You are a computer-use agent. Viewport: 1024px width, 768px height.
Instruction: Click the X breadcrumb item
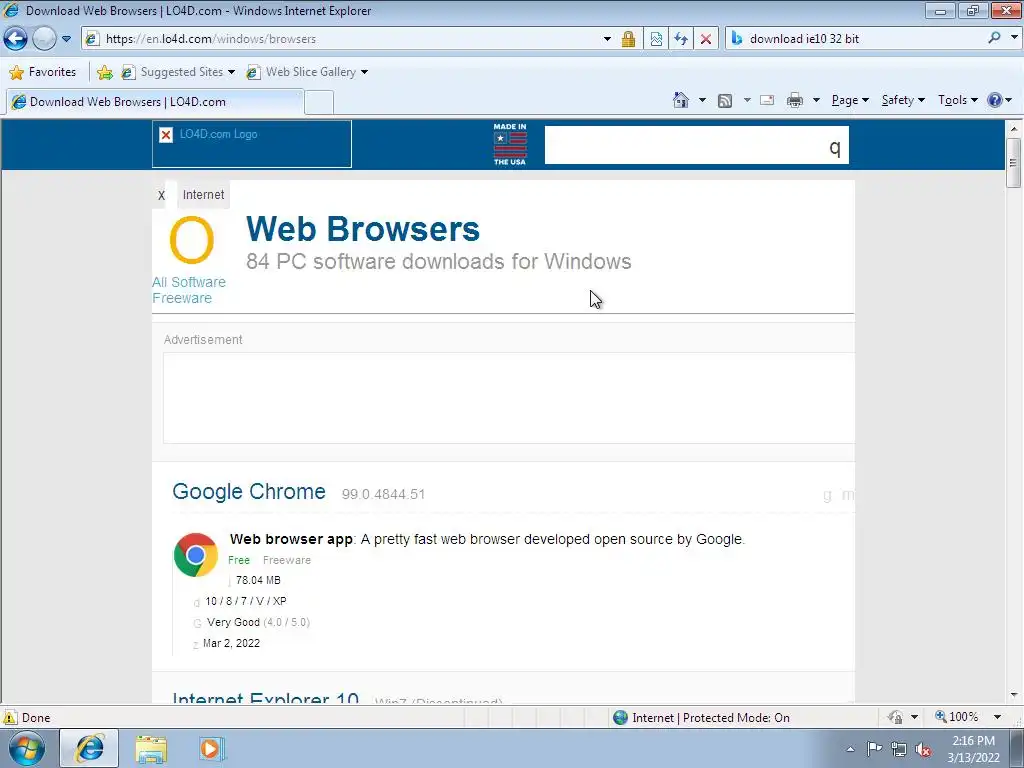click(161, 195)
